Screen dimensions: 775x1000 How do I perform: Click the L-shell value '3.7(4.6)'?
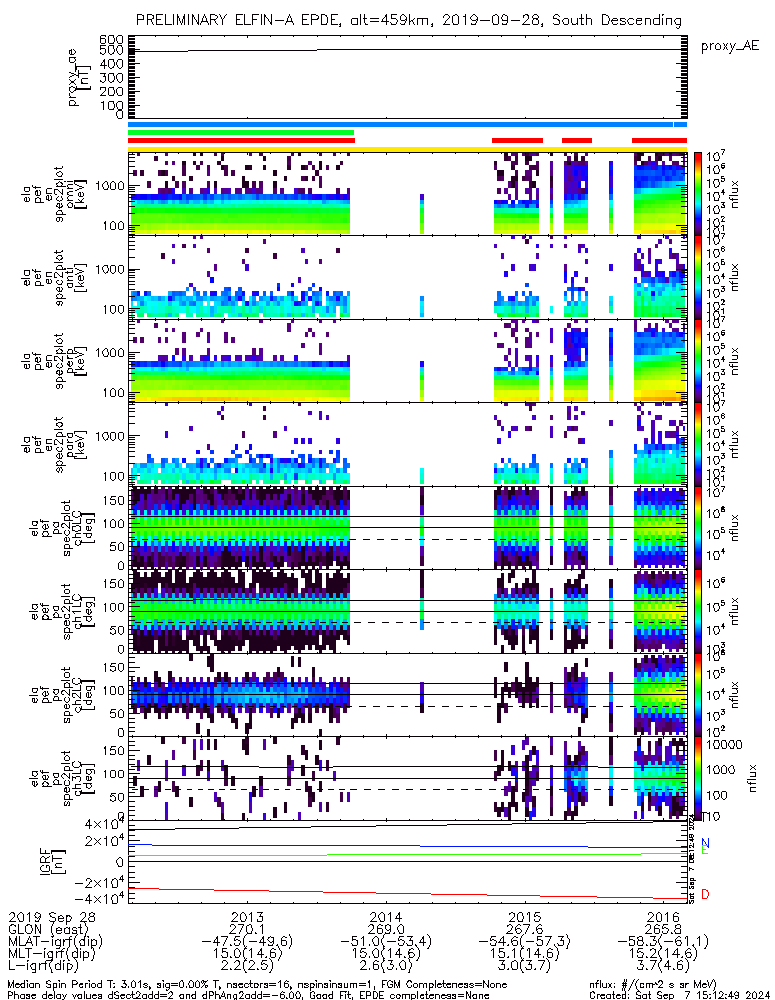point(663,966)
